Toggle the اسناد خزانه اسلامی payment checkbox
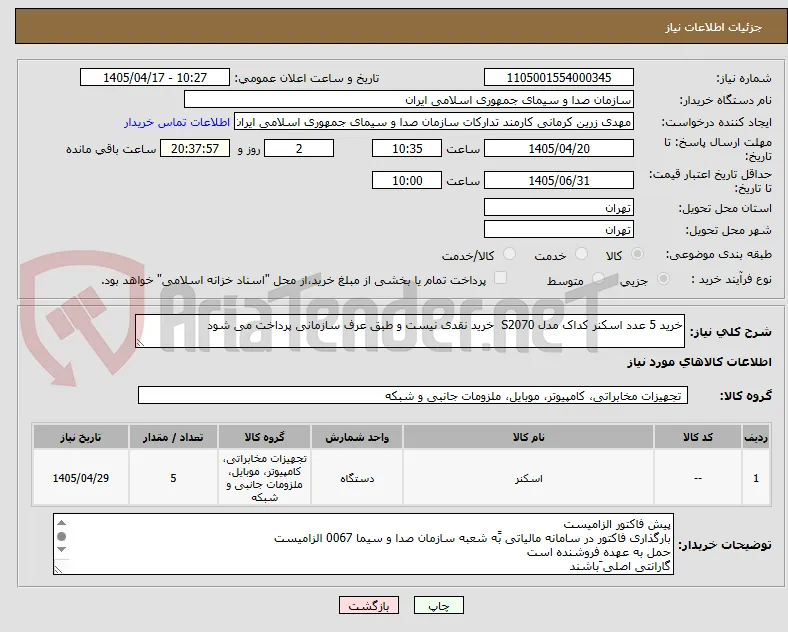The width and height of the screenshot is (788, 632). pos(501,278)
